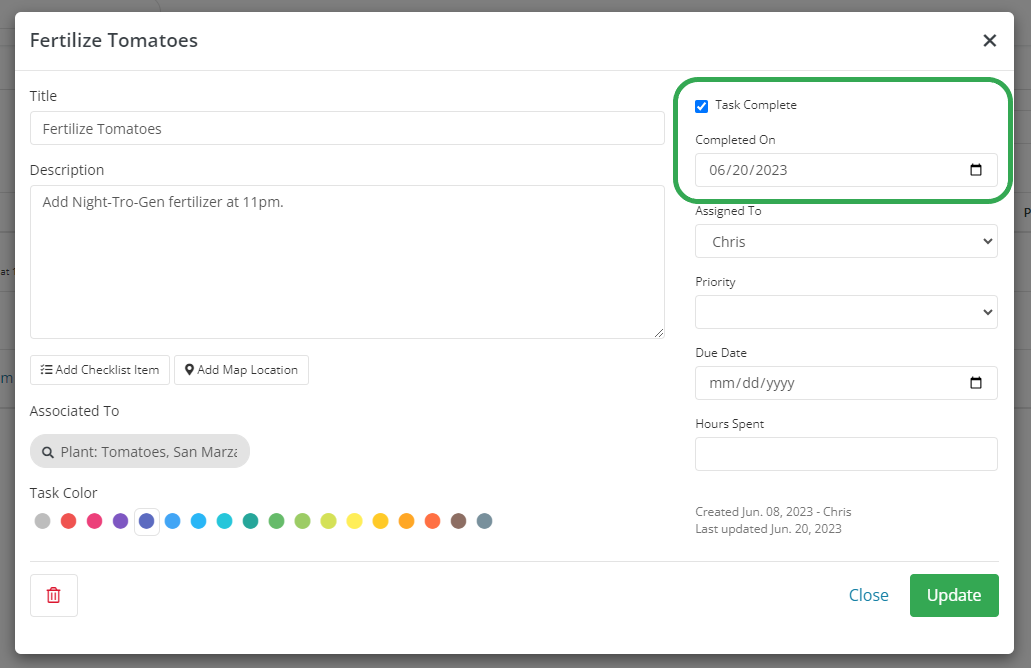1031x668 pixels.
Task: Select the brown task color swatch
Action: click(x=458, y=521)
